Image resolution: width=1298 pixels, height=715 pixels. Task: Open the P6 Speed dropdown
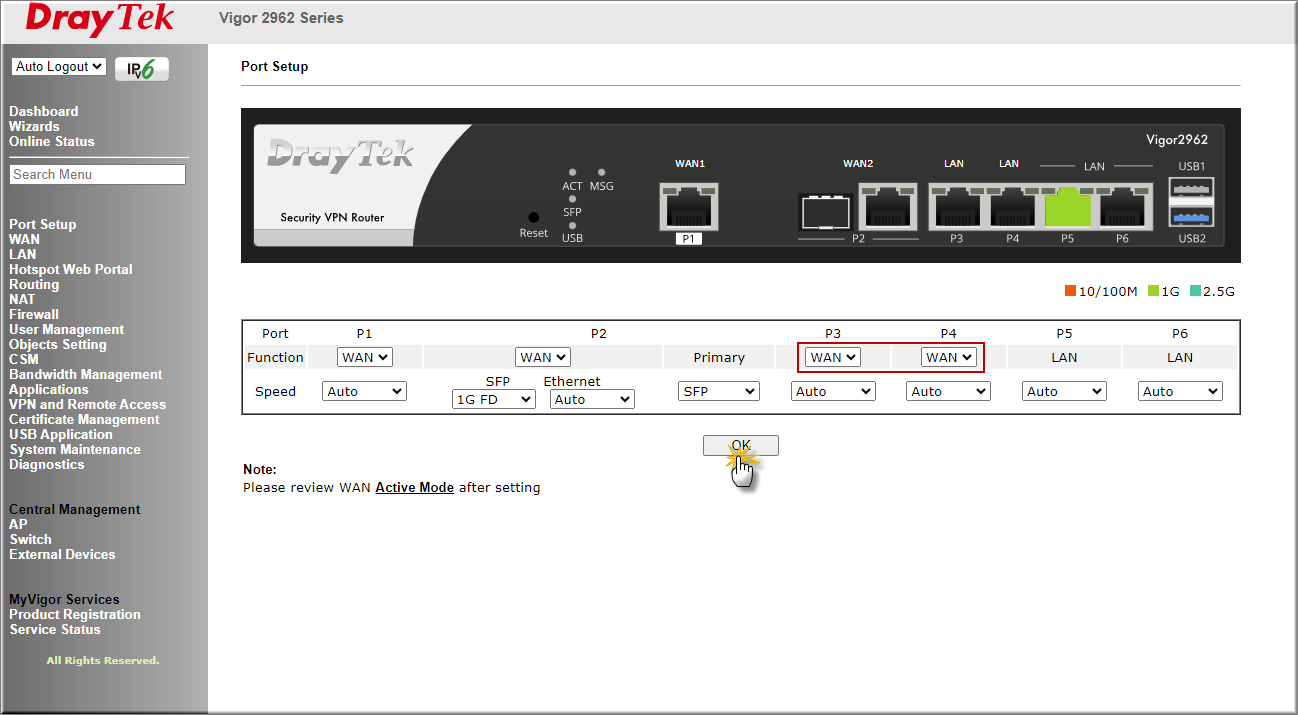[1179, 390]
